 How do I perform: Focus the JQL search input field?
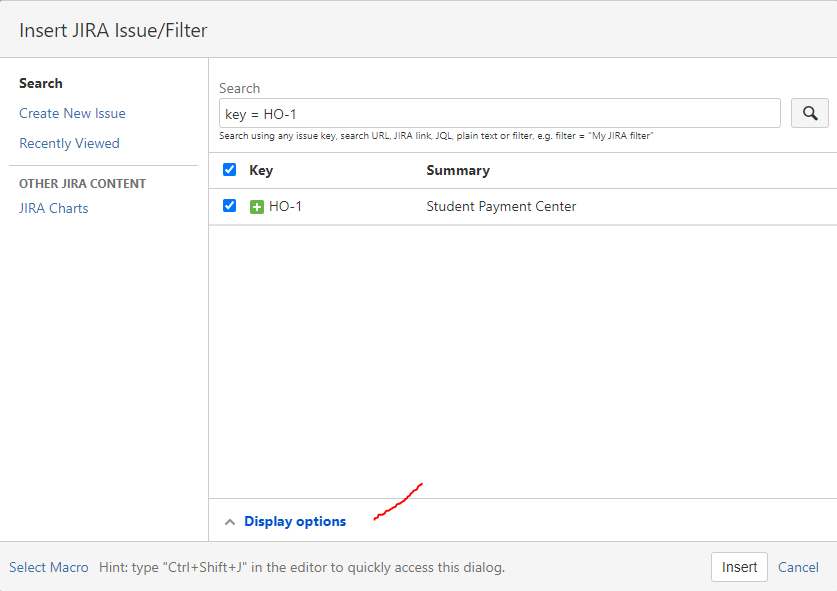tap(500, 113)
